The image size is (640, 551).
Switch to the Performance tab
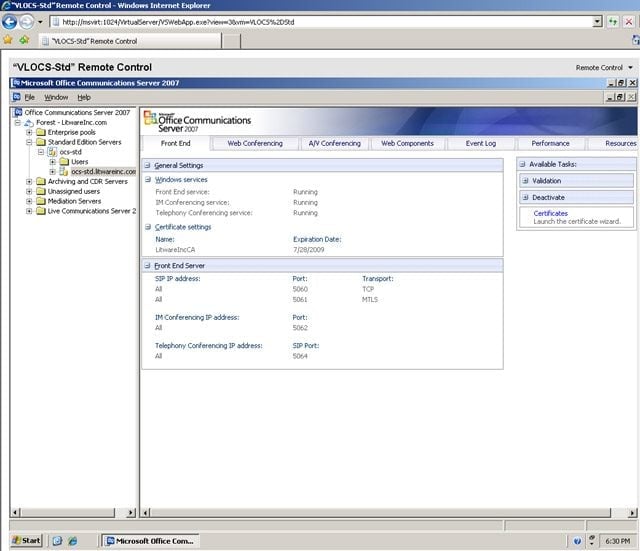point(550,143)
